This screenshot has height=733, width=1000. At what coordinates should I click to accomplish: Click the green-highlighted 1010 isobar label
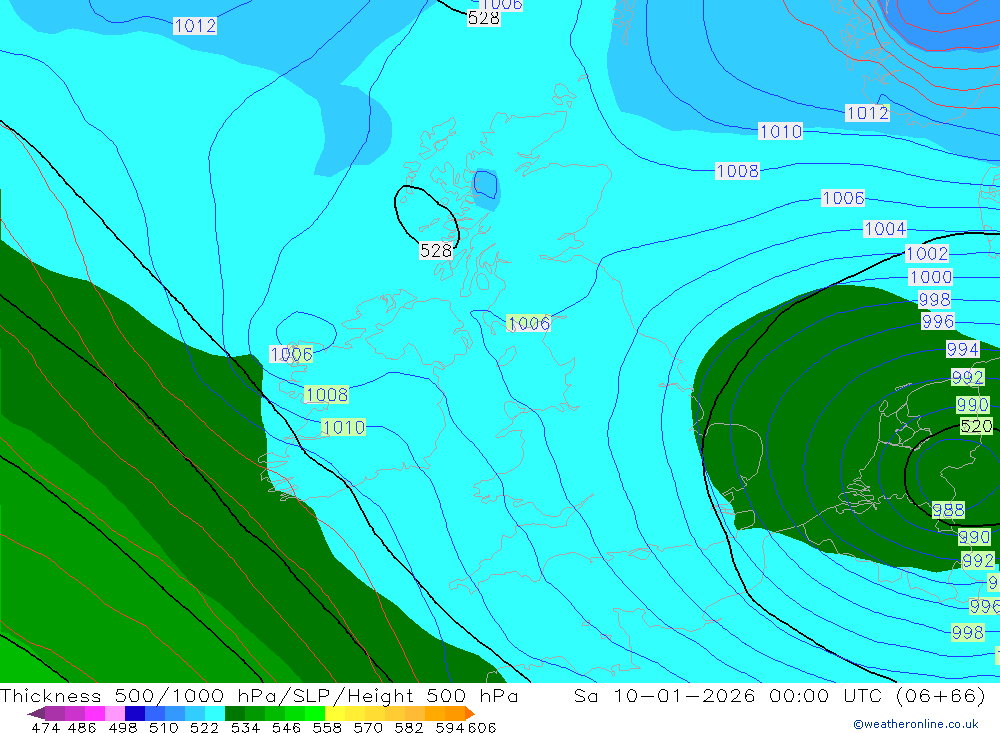tap(344, 427)
